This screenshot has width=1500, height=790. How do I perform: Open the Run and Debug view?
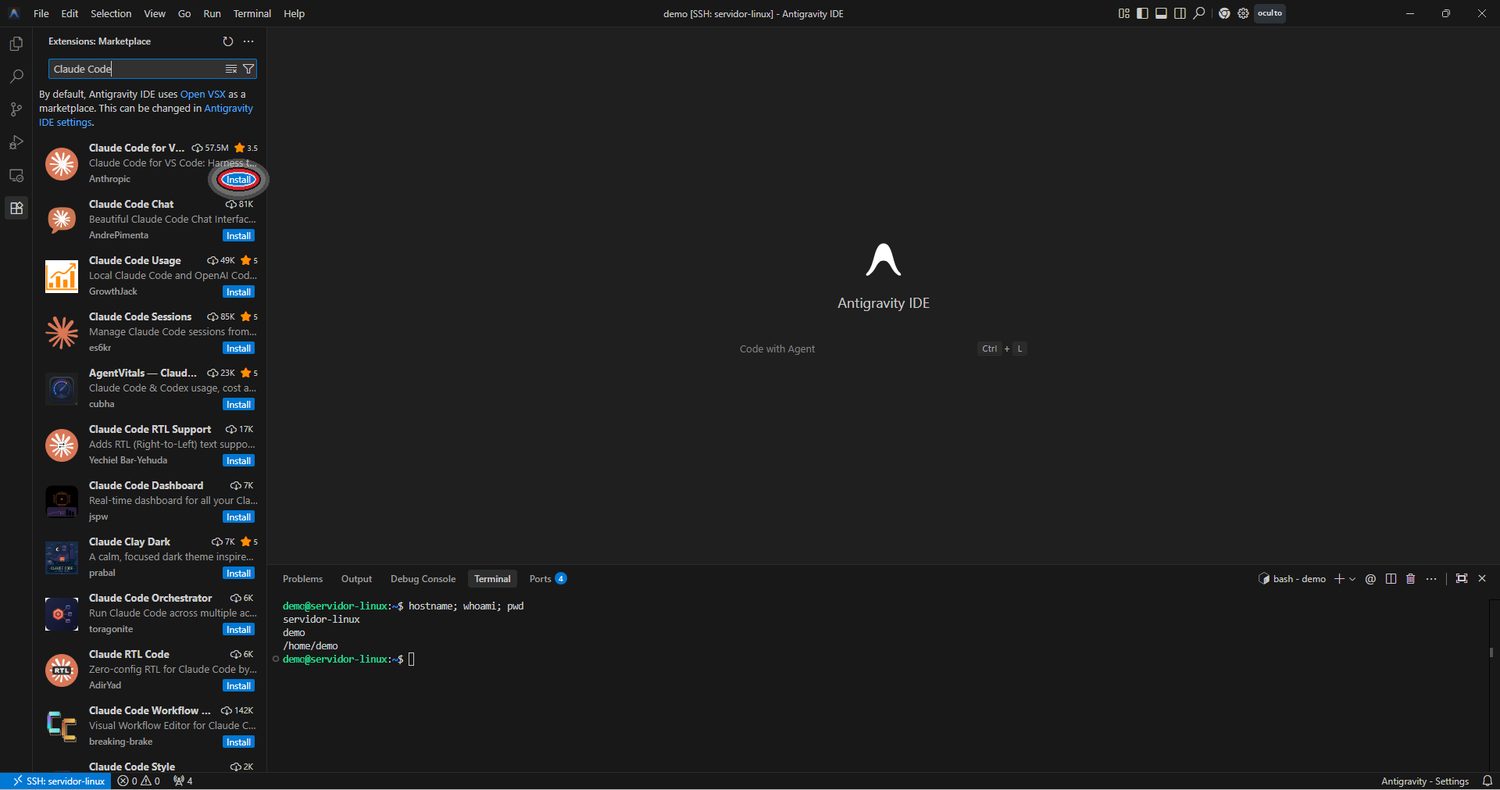pyautogui.click(x=16, y=142)
